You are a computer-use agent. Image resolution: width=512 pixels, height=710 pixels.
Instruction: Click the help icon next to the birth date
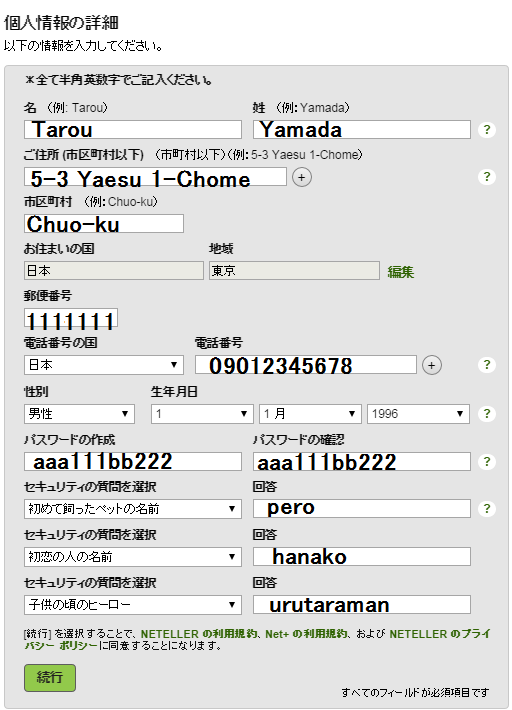click(487, 413)
